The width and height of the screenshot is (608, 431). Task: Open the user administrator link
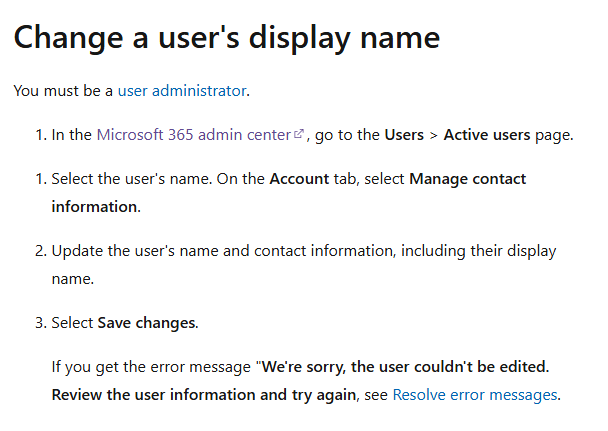182,91
